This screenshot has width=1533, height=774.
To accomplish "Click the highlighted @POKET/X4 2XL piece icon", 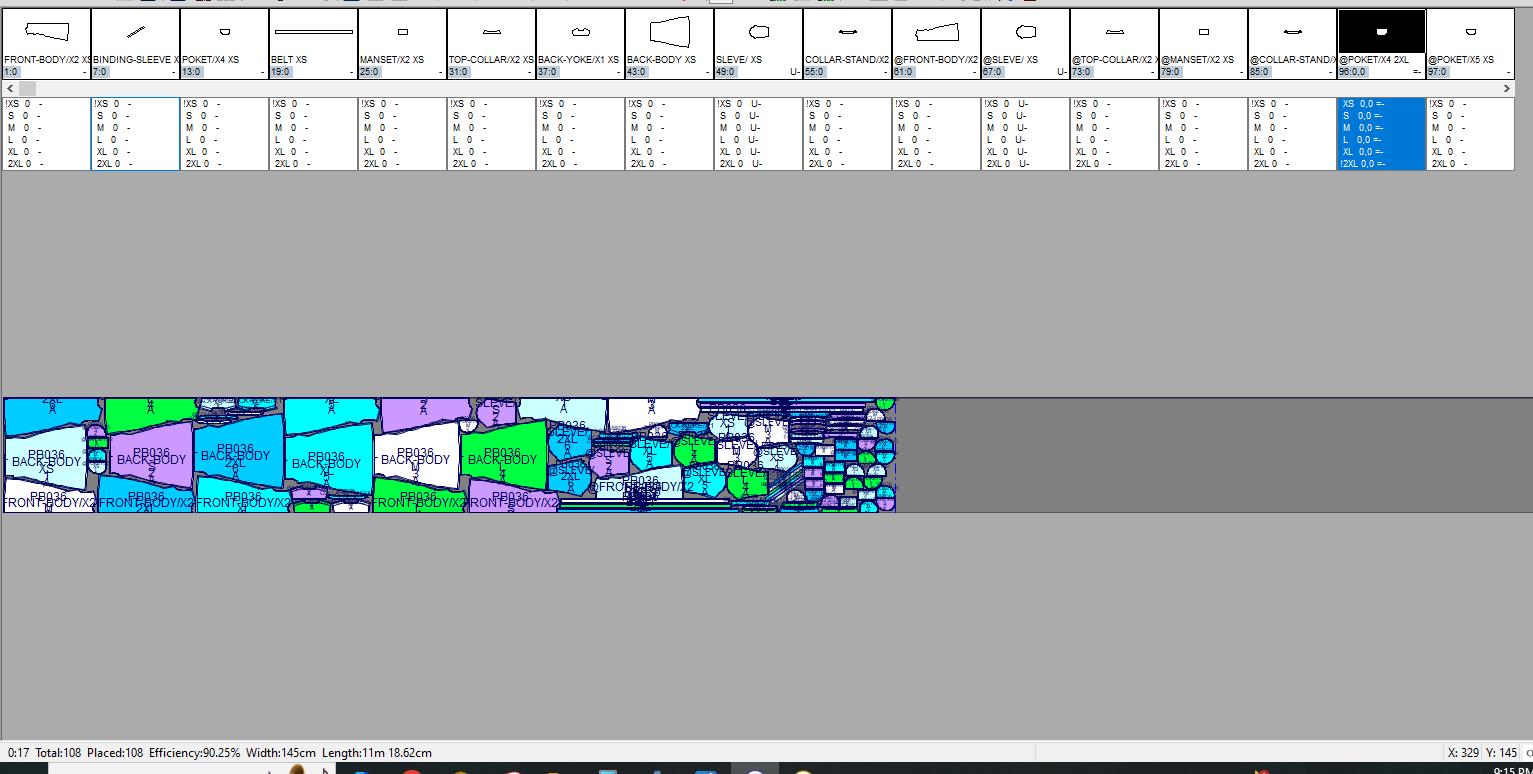I will coord(1381,32).
